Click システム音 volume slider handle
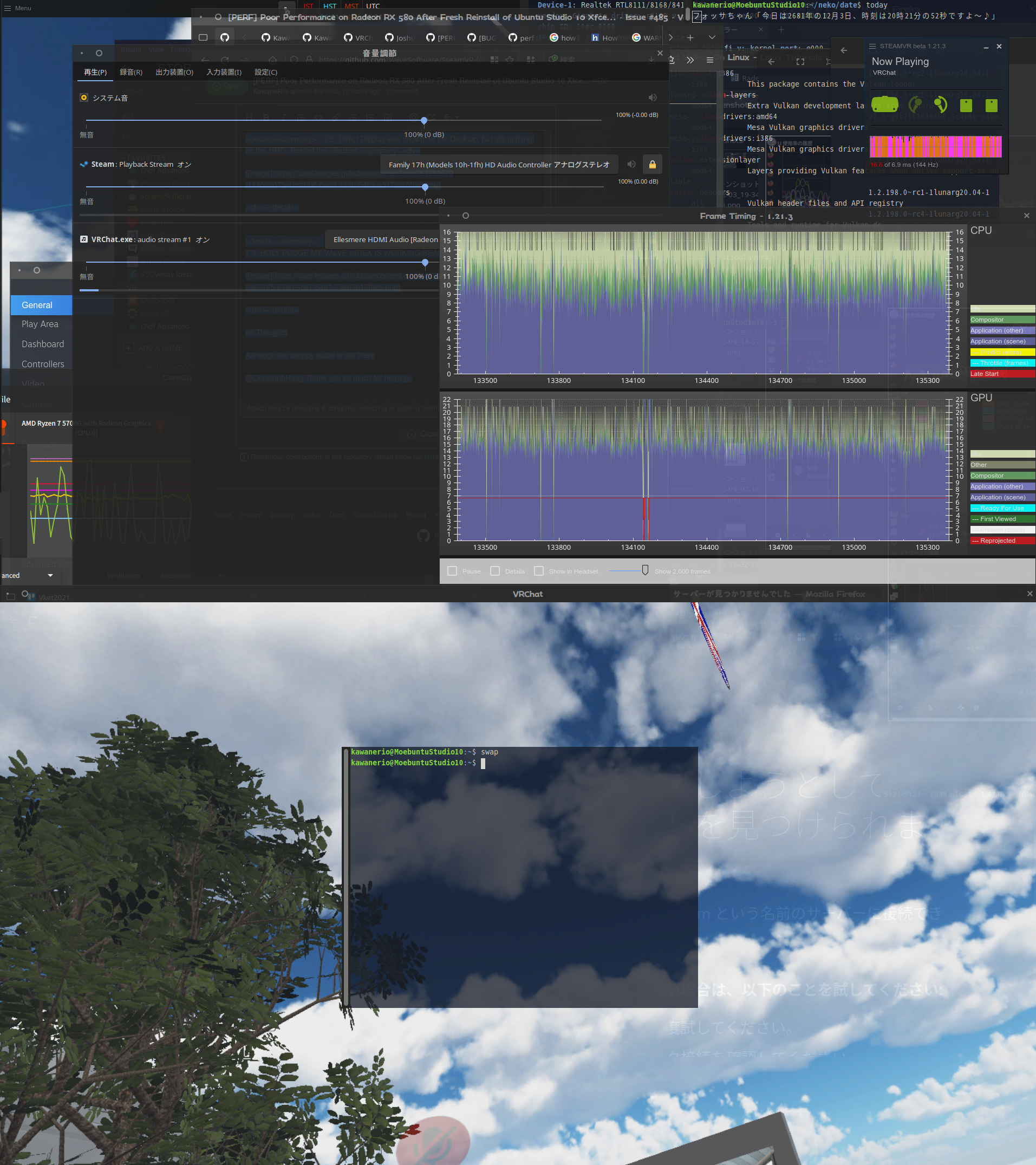1036x1165 pixels. (x=424, y=121)
